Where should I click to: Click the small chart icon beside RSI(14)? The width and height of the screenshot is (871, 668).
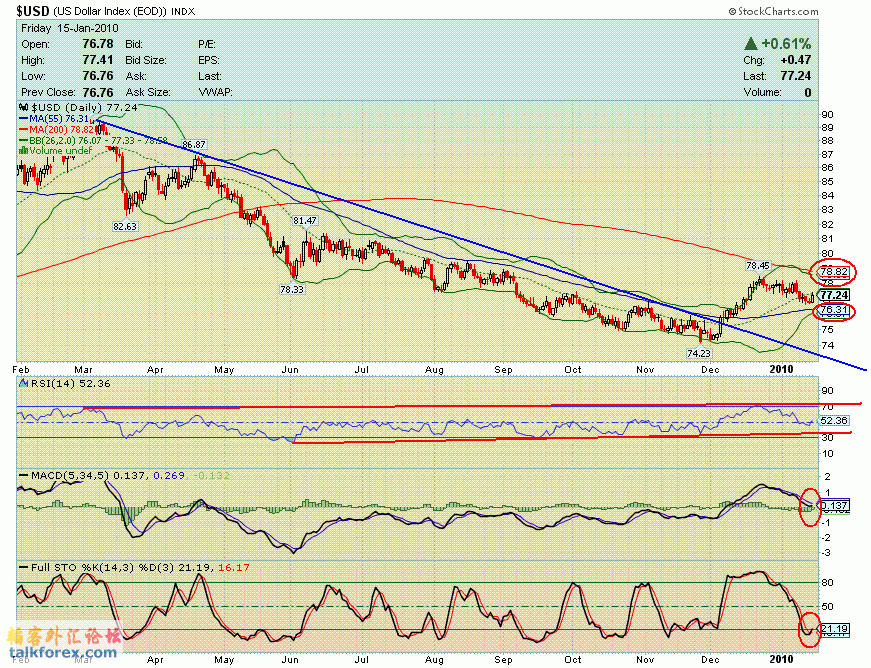click(x=23, y=383)
